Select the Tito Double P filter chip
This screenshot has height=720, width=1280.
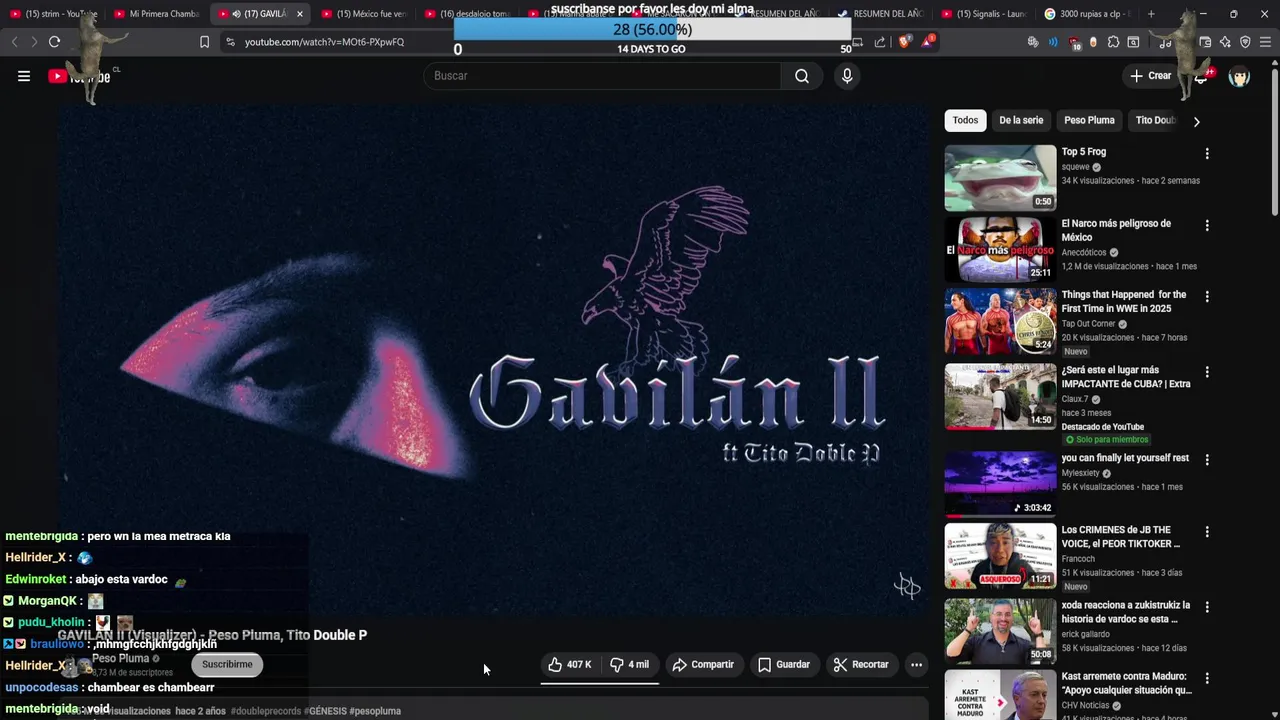pyautogui.click(x=1155, y=120)
